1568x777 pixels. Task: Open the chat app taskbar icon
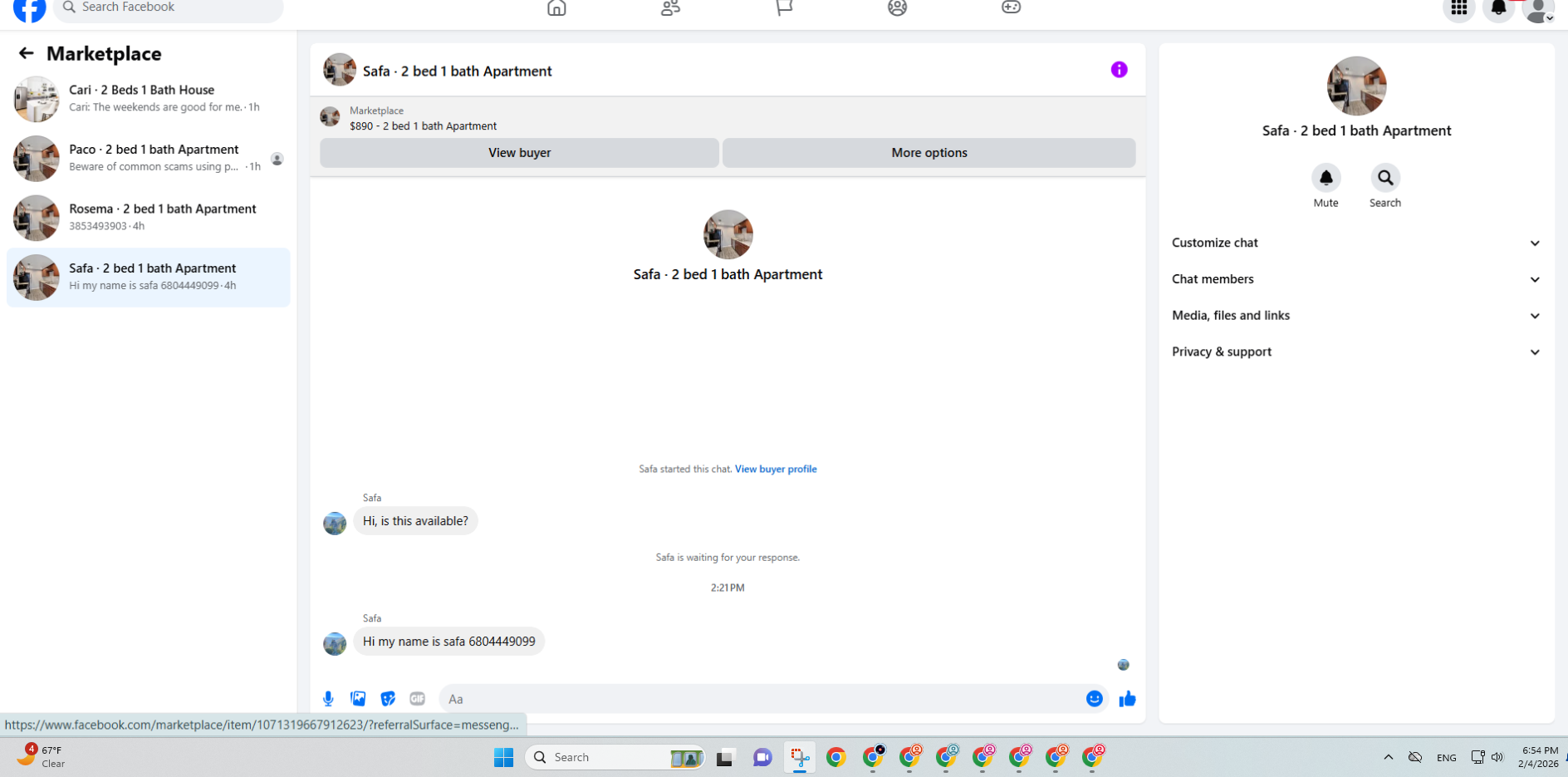[762, 757]
